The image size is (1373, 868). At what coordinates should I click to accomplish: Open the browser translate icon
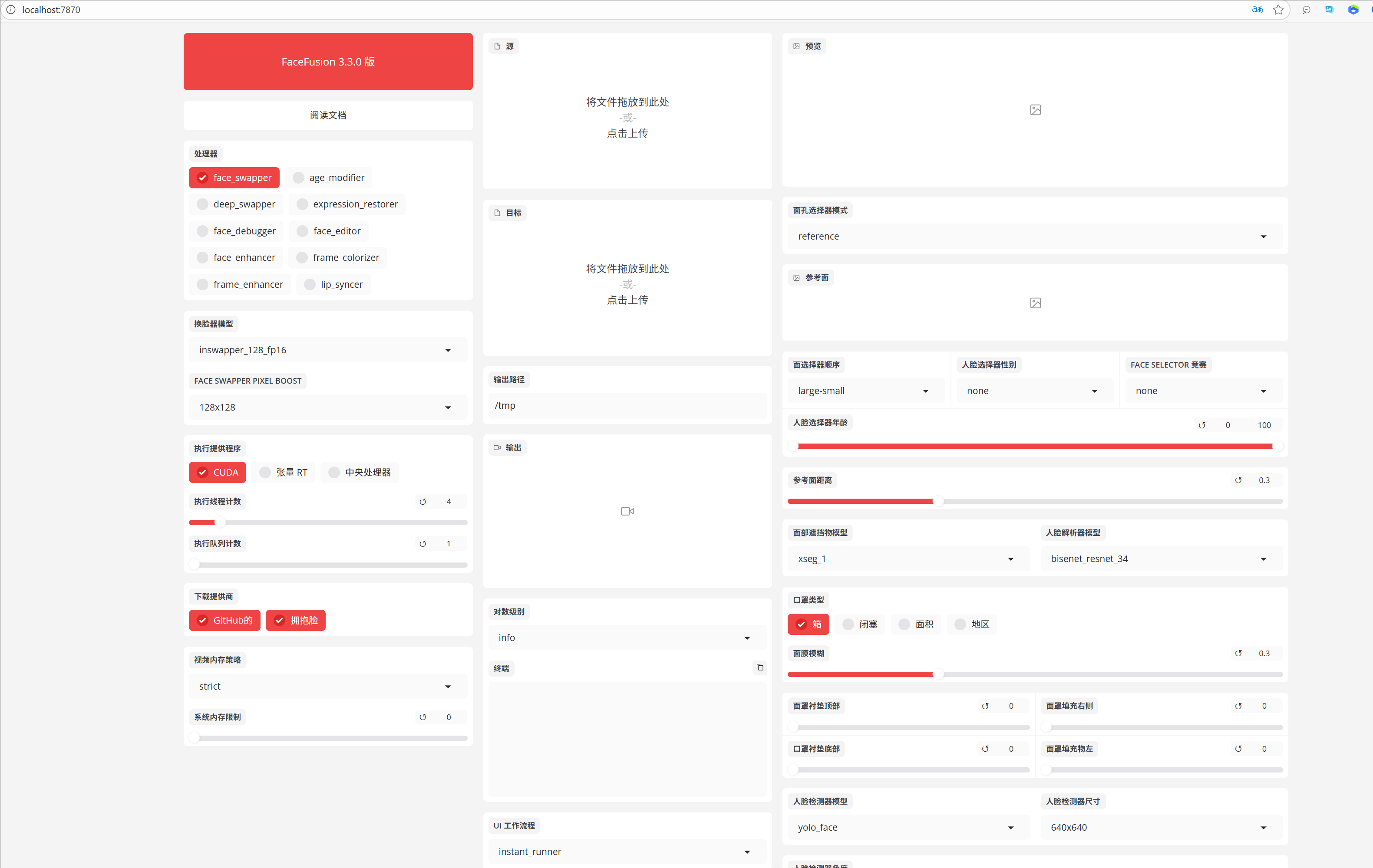point(1257,10)
